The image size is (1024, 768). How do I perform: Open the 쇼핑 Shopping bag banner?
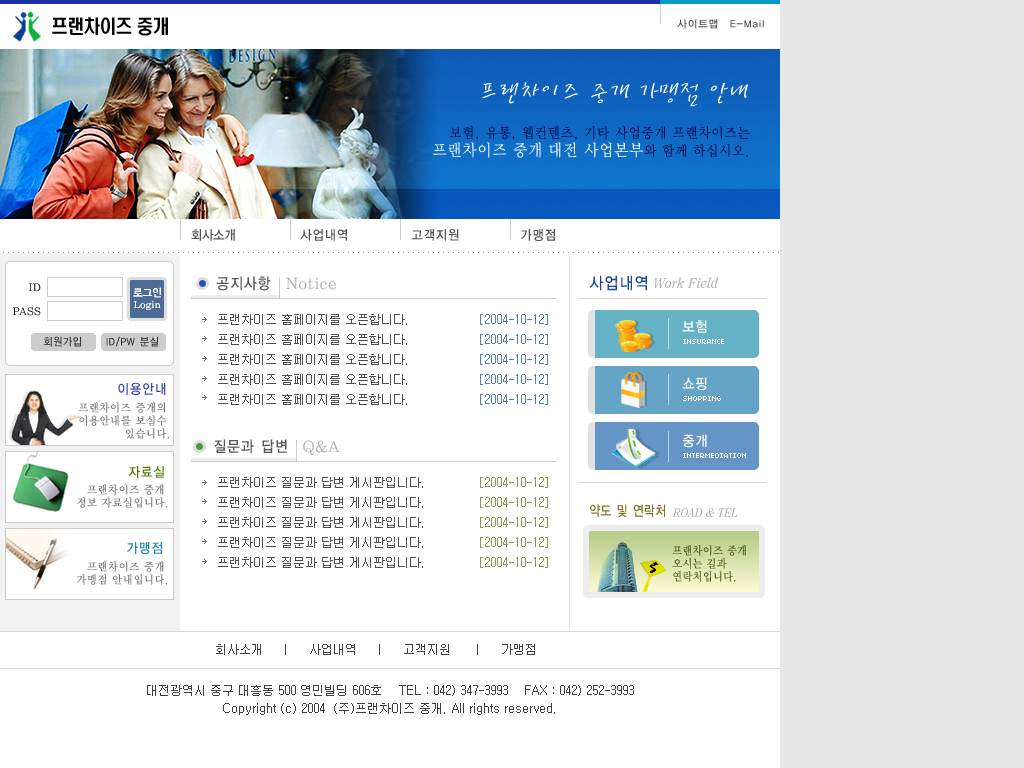pyautogui.click(x=674, y=390)
